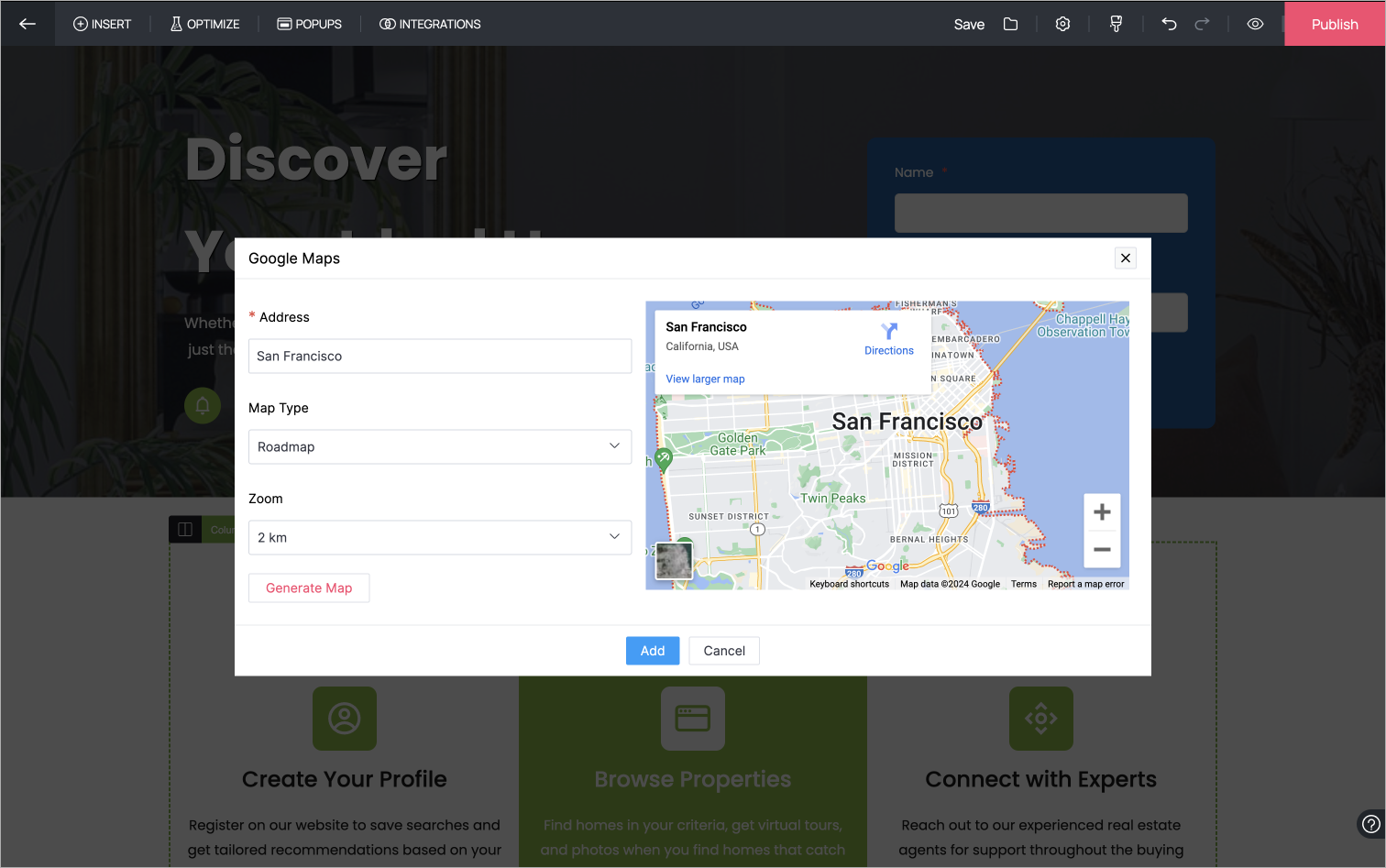Open the Map Type dropdown
1386x868 pixels.
440,446
